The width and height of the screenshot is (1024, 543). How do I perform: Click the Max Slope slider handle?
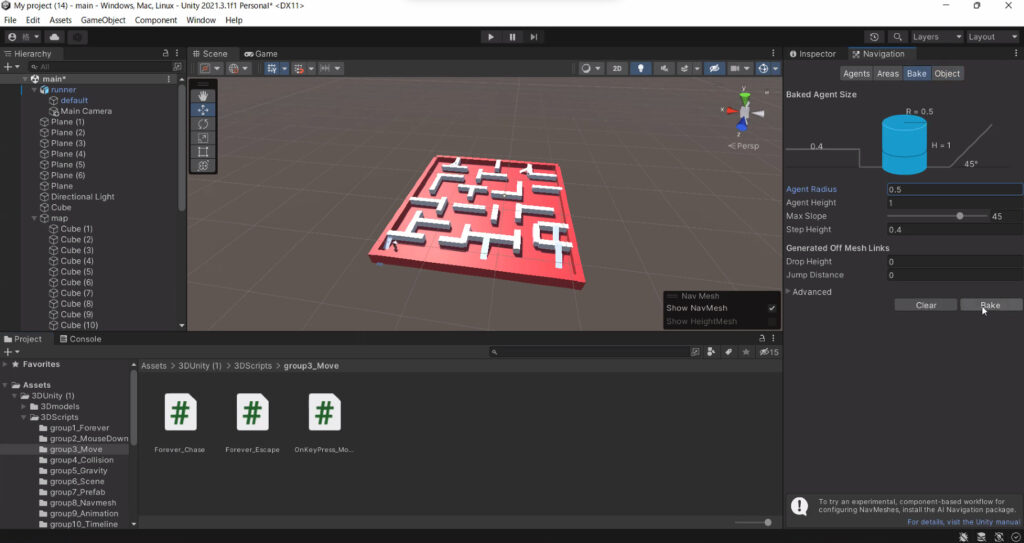(x=960, y=216)
